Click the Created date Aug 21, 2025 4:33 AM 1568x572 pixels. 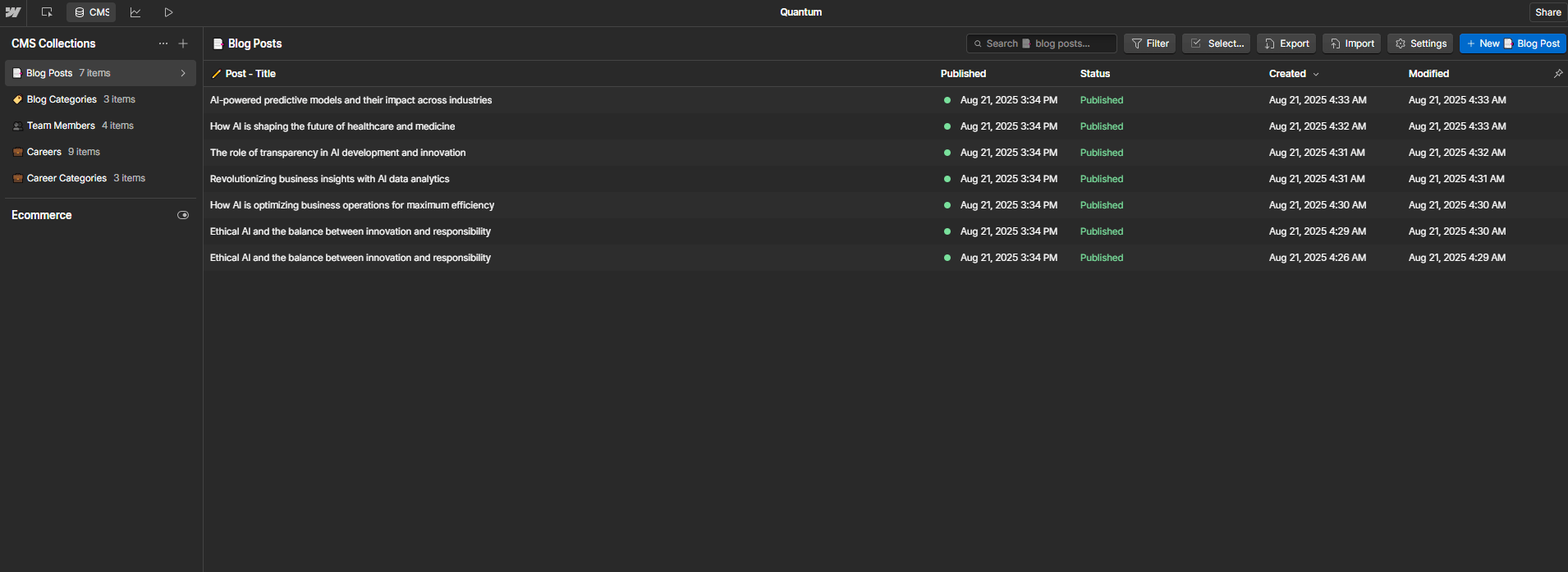tap(1318, 100)
